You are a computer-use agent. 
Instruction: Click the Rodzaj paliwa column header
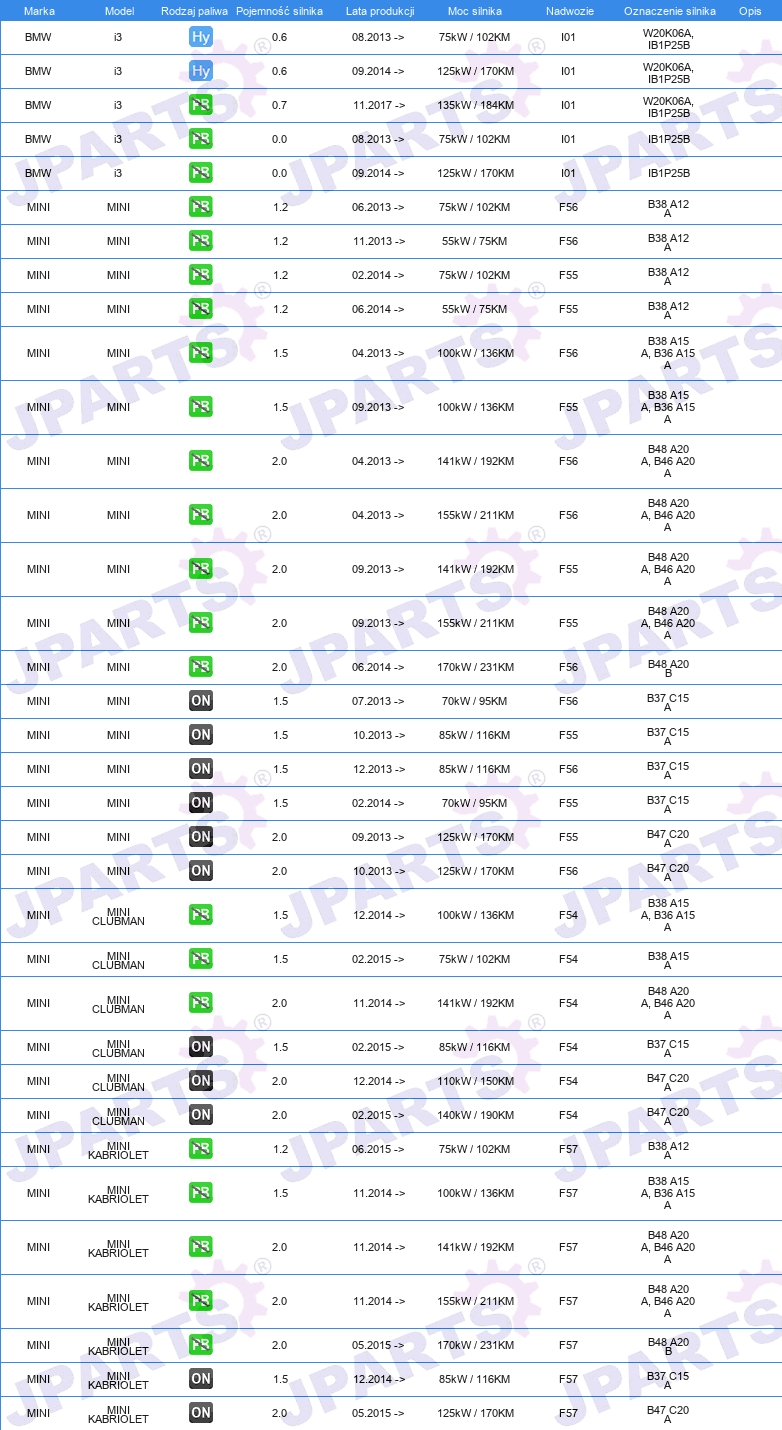pos(195,11)
